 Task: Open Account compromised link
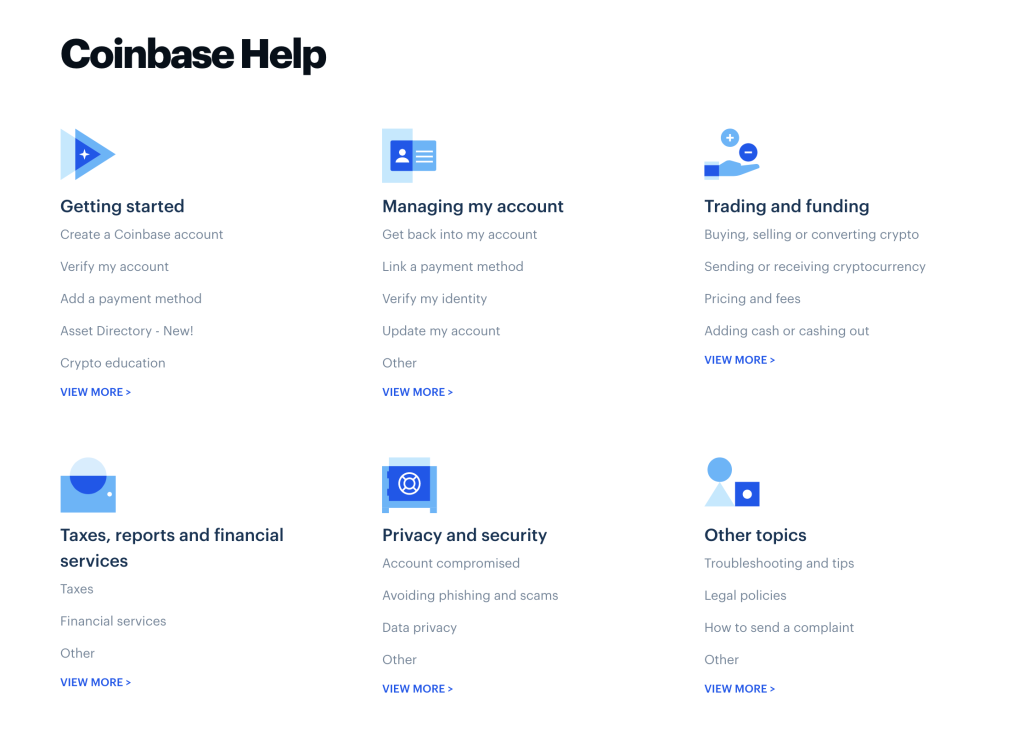(451, 563)
